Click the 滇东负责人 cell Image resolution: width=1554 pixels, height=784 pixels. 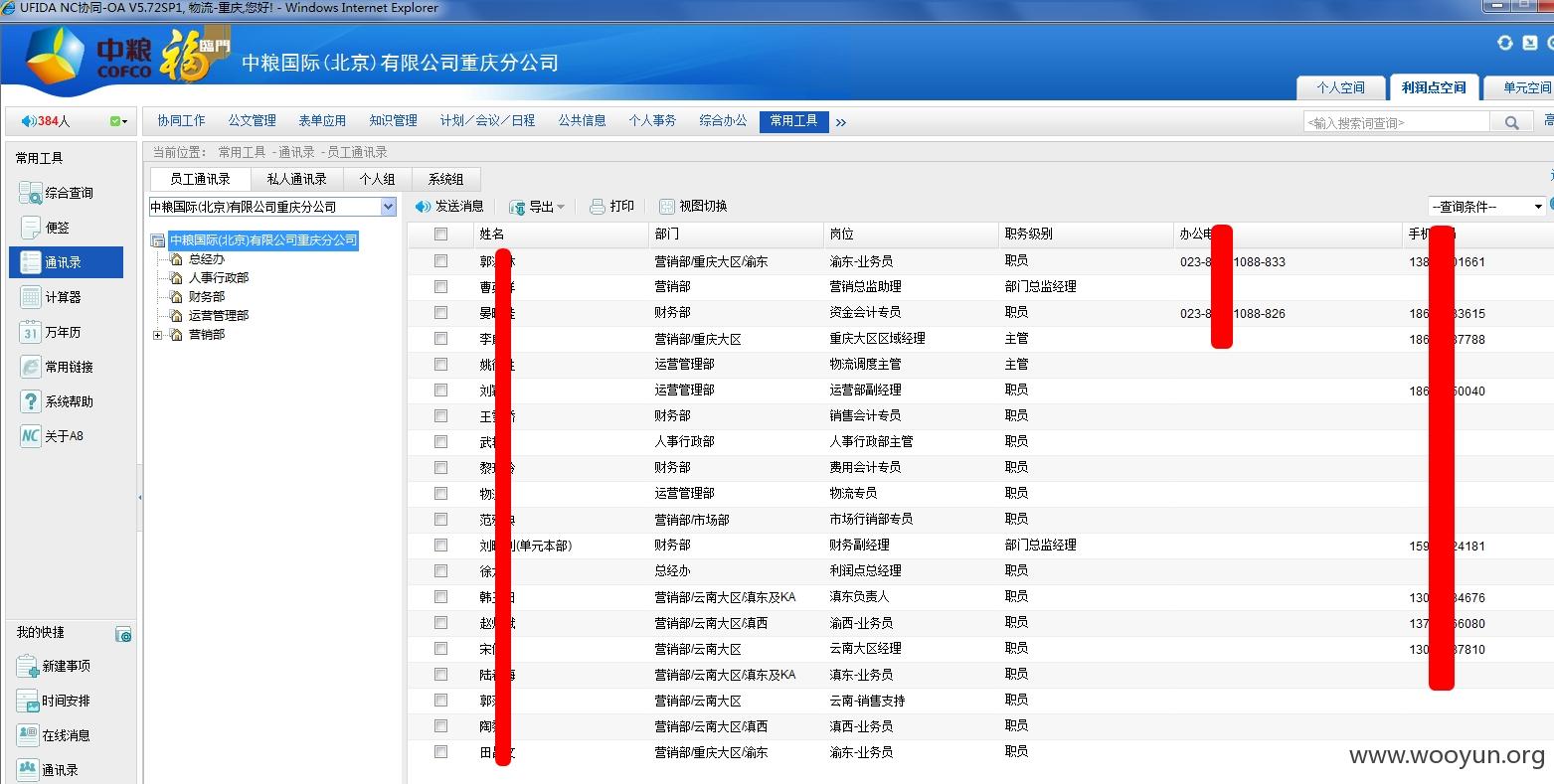click(x=859, y=597)
